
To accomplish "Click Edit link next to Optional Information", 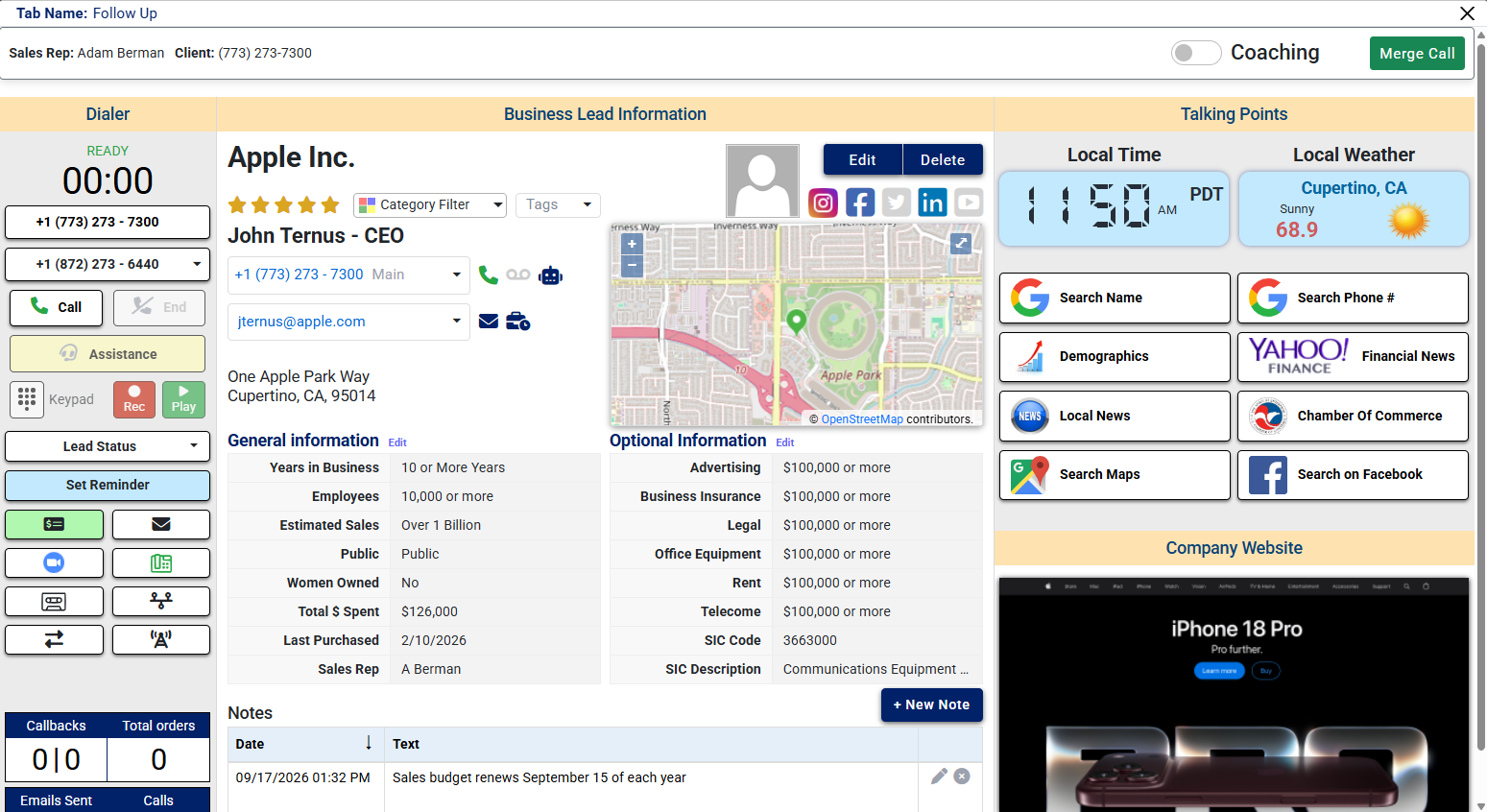I will point(785,442).
